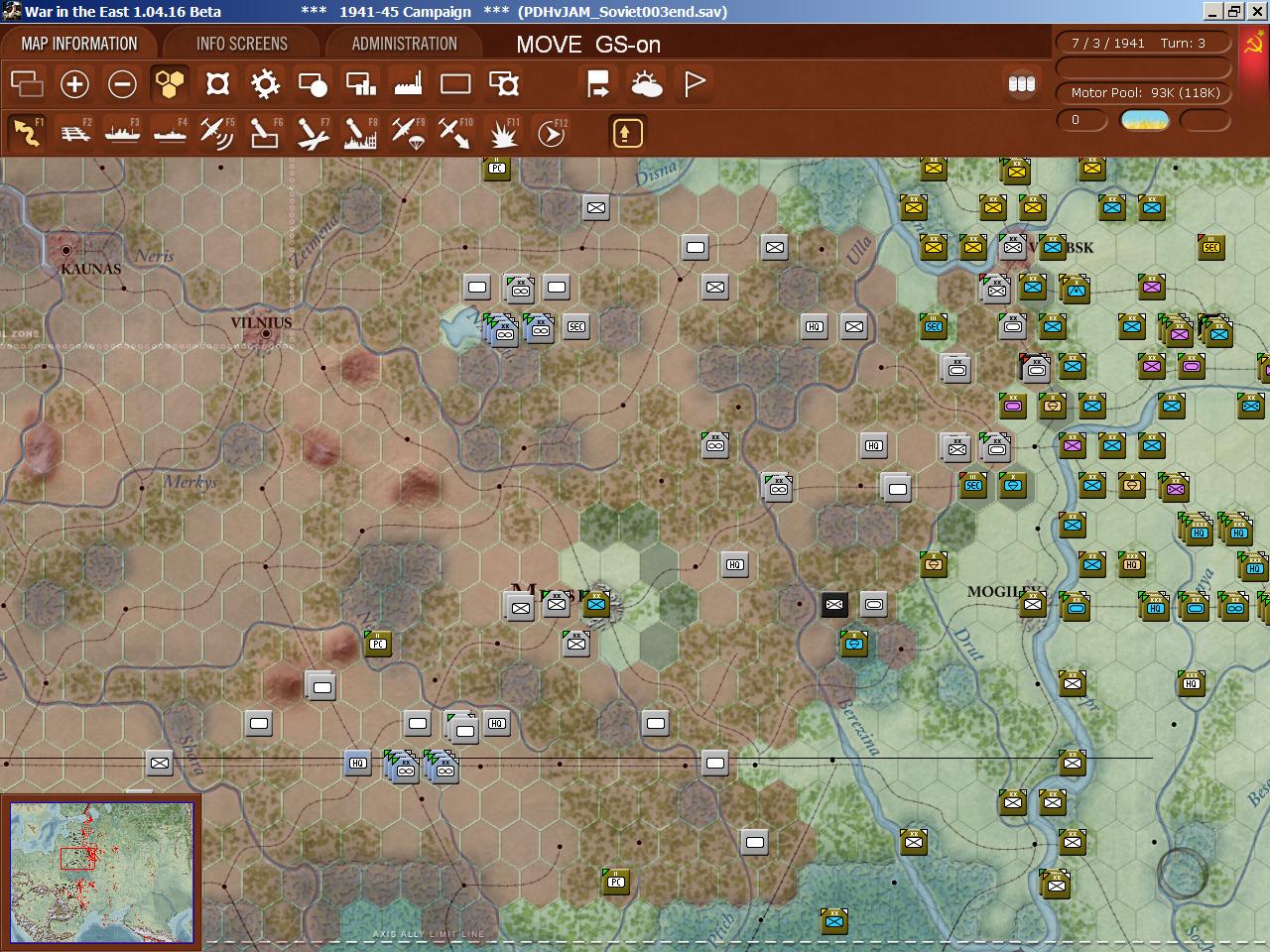Switch to the INFO SCREENS tab
The width and height of the screenshot is (1270, 952).
point(242,44)
